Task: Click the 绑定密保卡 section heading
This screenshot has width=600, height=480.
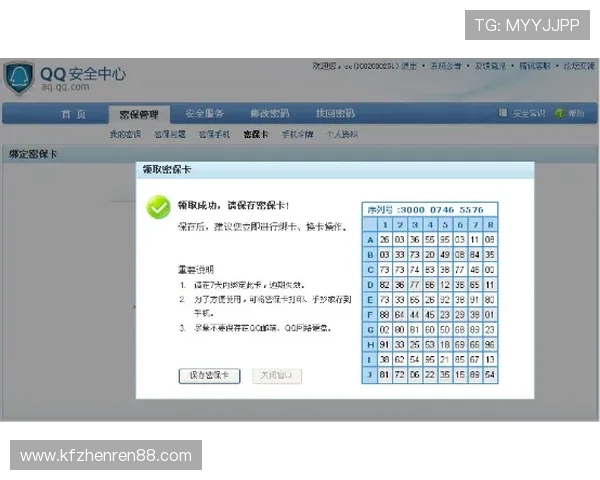Action: [33, 154]
